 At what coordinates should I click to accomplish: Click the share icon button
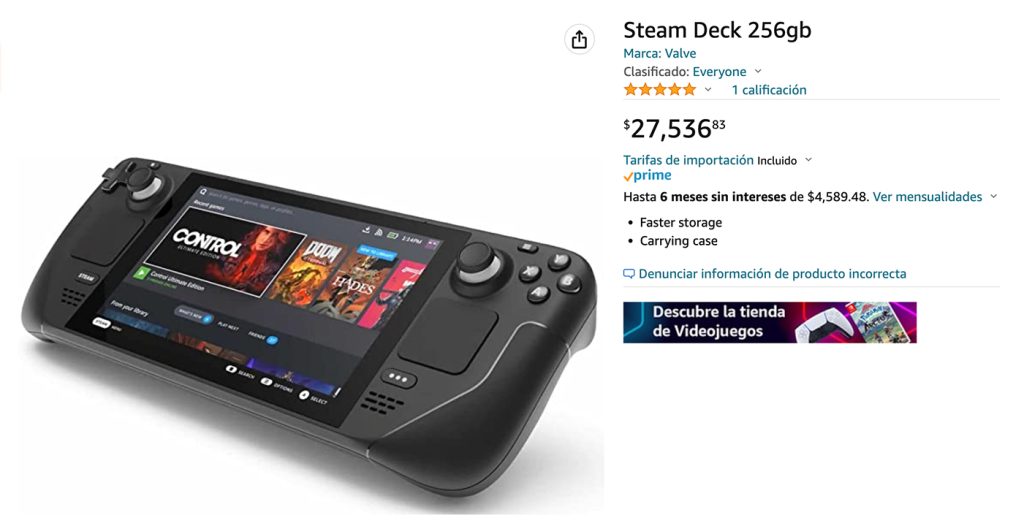579,40
